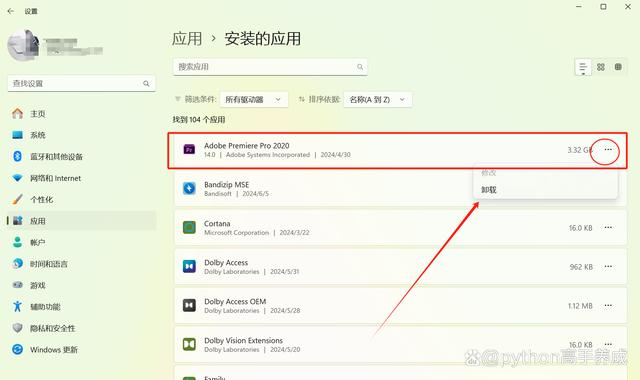Screen dimensions: 640x380
Task: Open 辅助功能 settings category
Action: coord(81,307)
